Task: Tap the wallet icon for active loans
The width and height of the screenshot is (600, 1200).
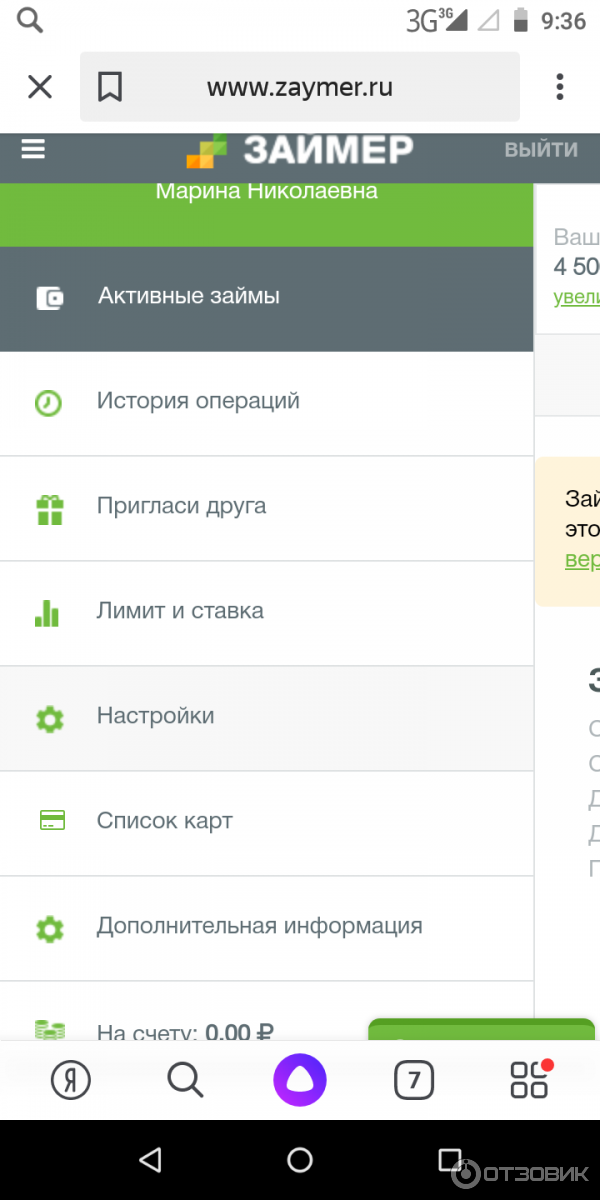Action: [49, 297]
